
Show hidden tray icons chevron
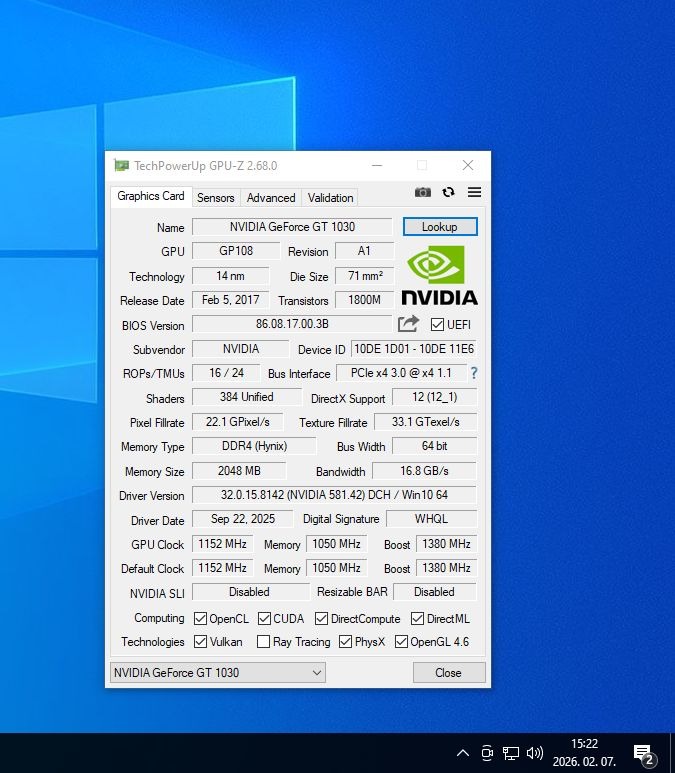tap(462, 753)
